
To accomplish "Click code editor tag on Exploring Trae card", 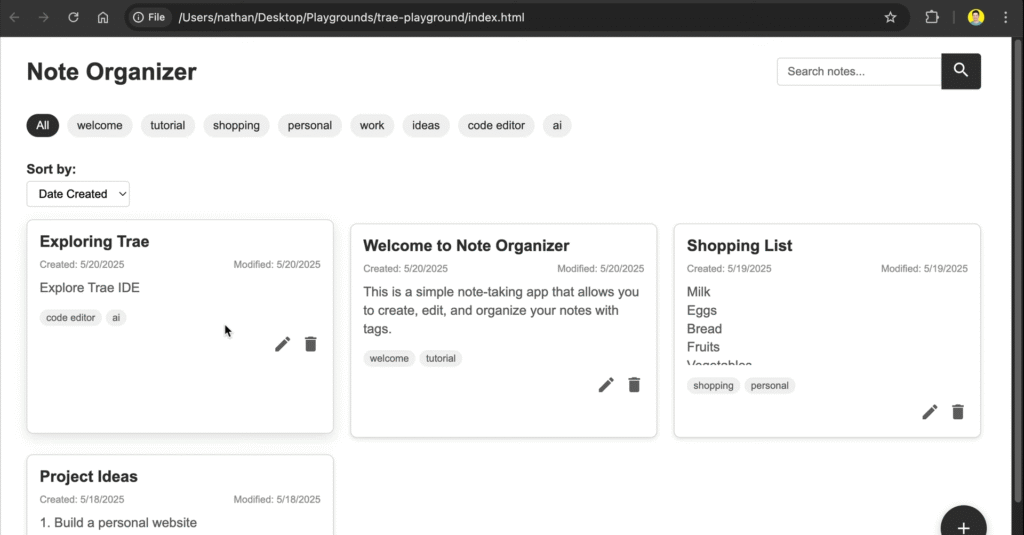I will click(71, 317).
